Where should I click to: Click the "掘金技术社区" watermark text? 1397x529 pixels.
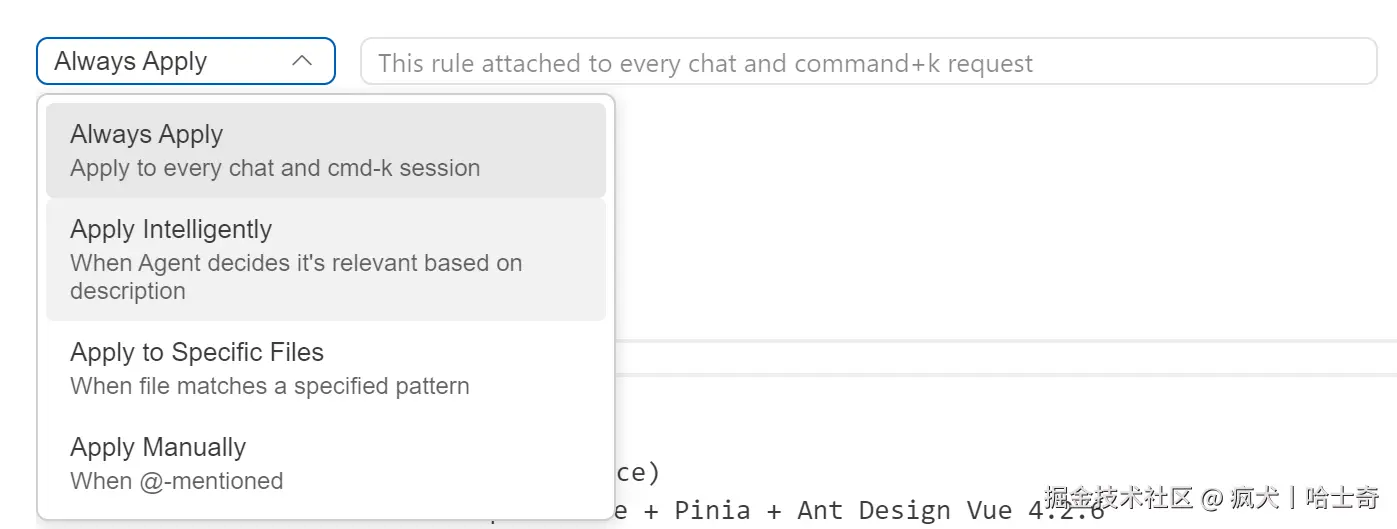[1118, 497]
